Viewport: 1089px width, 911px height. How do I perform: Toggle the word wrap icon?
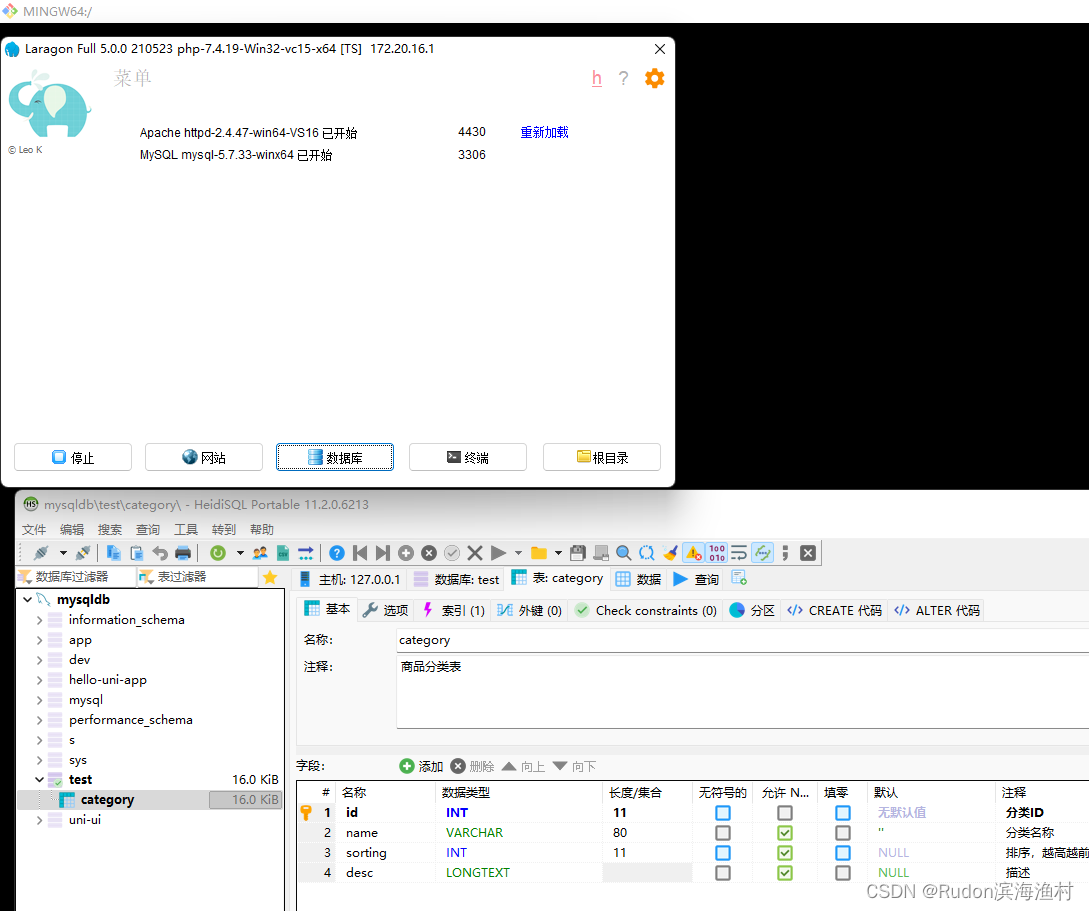tap(739, 553)
